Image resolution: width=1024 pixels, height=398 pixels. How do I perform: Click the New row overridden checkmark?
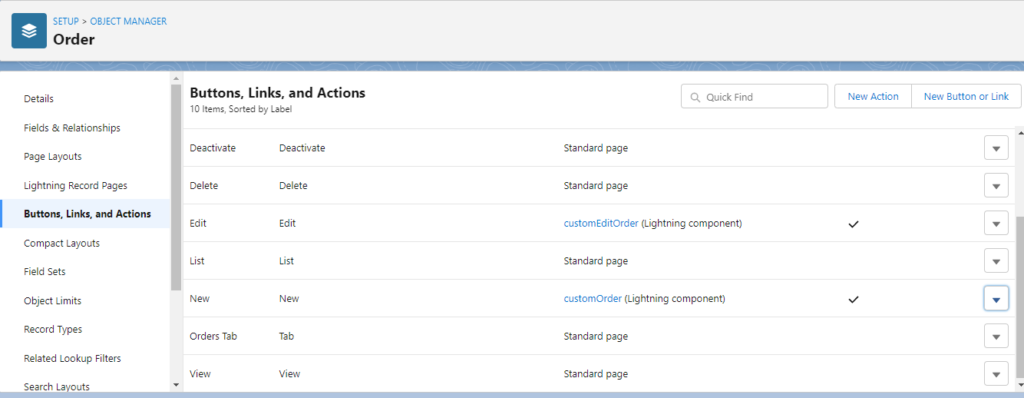853,299
